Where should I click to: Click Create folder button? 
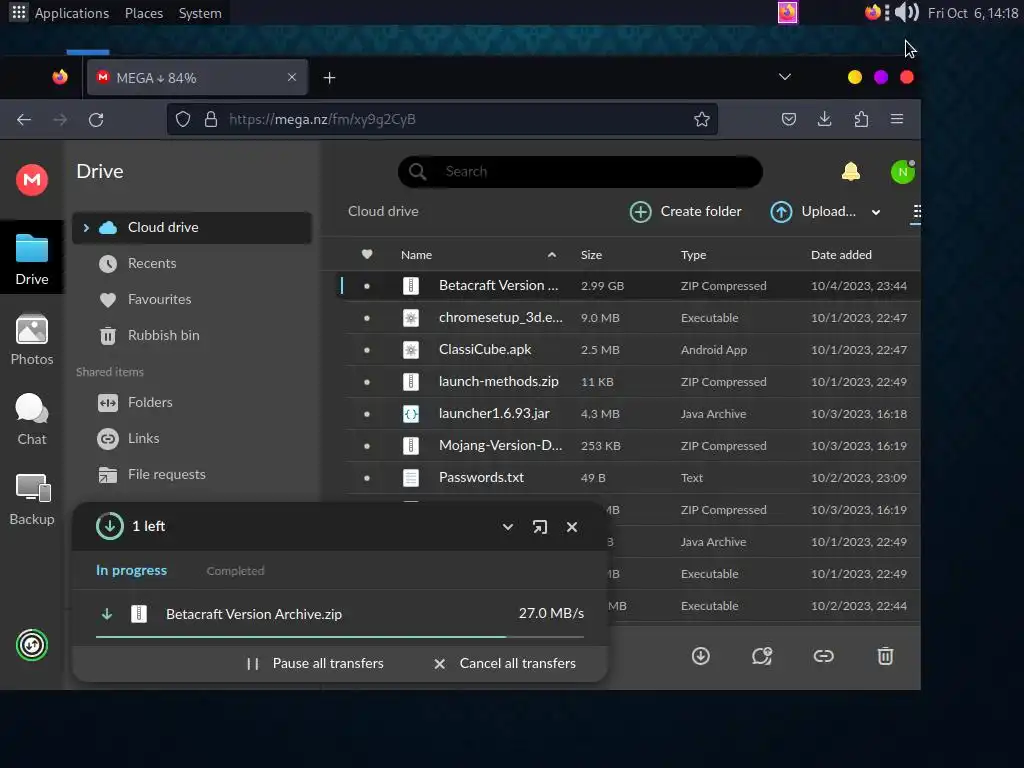tap(686, 212)
